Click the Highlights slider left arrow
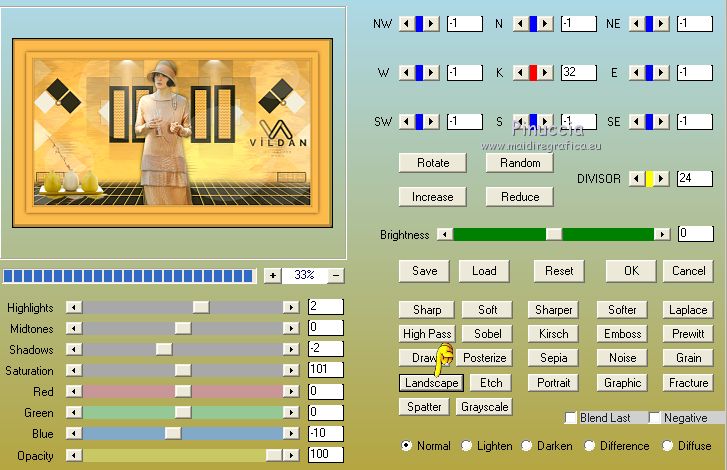This screenshot has height=470, width=727. [x=73, y=307]
